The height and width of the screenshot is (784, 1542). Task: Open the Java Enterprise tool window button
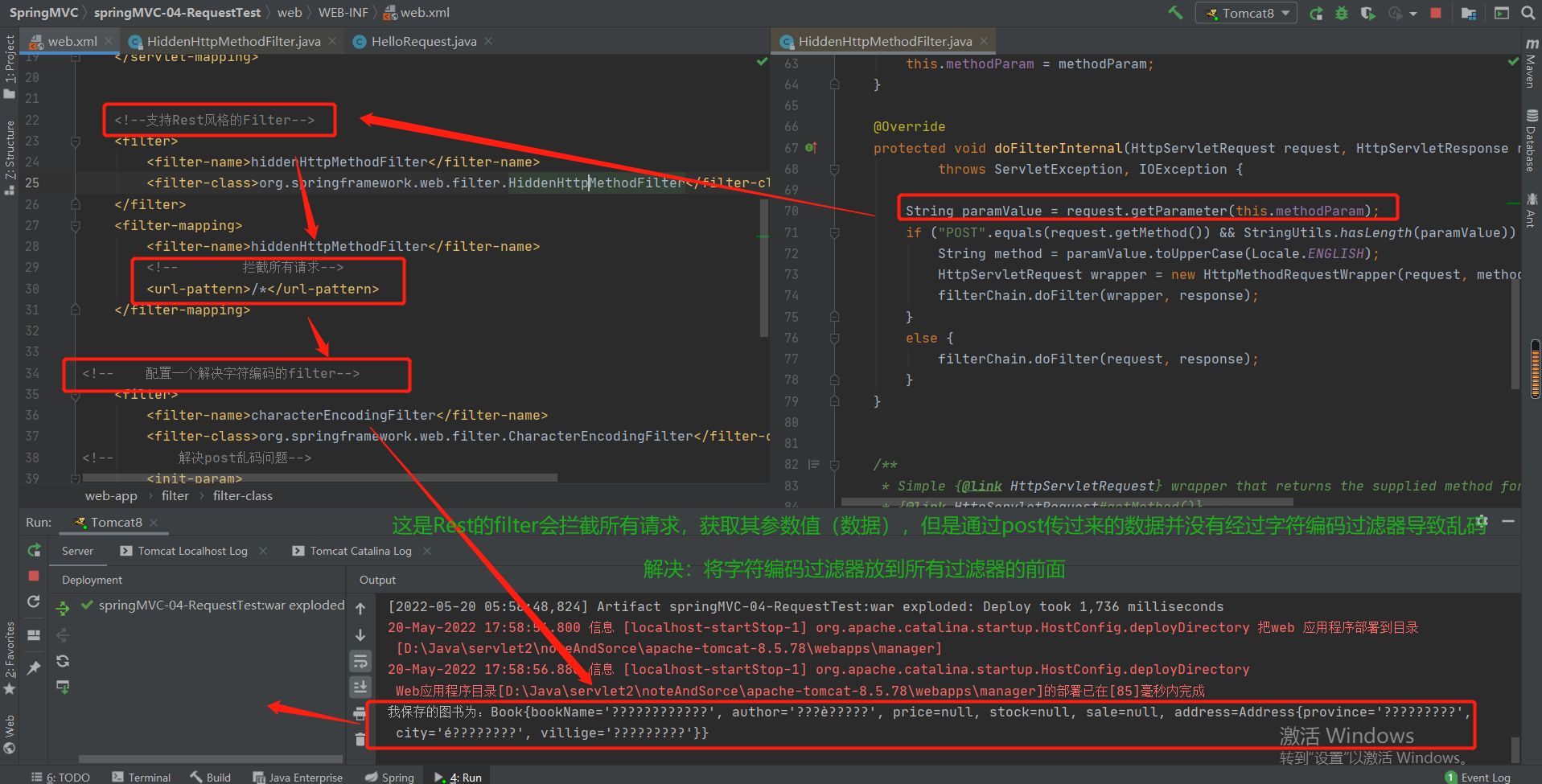(298, 777)
